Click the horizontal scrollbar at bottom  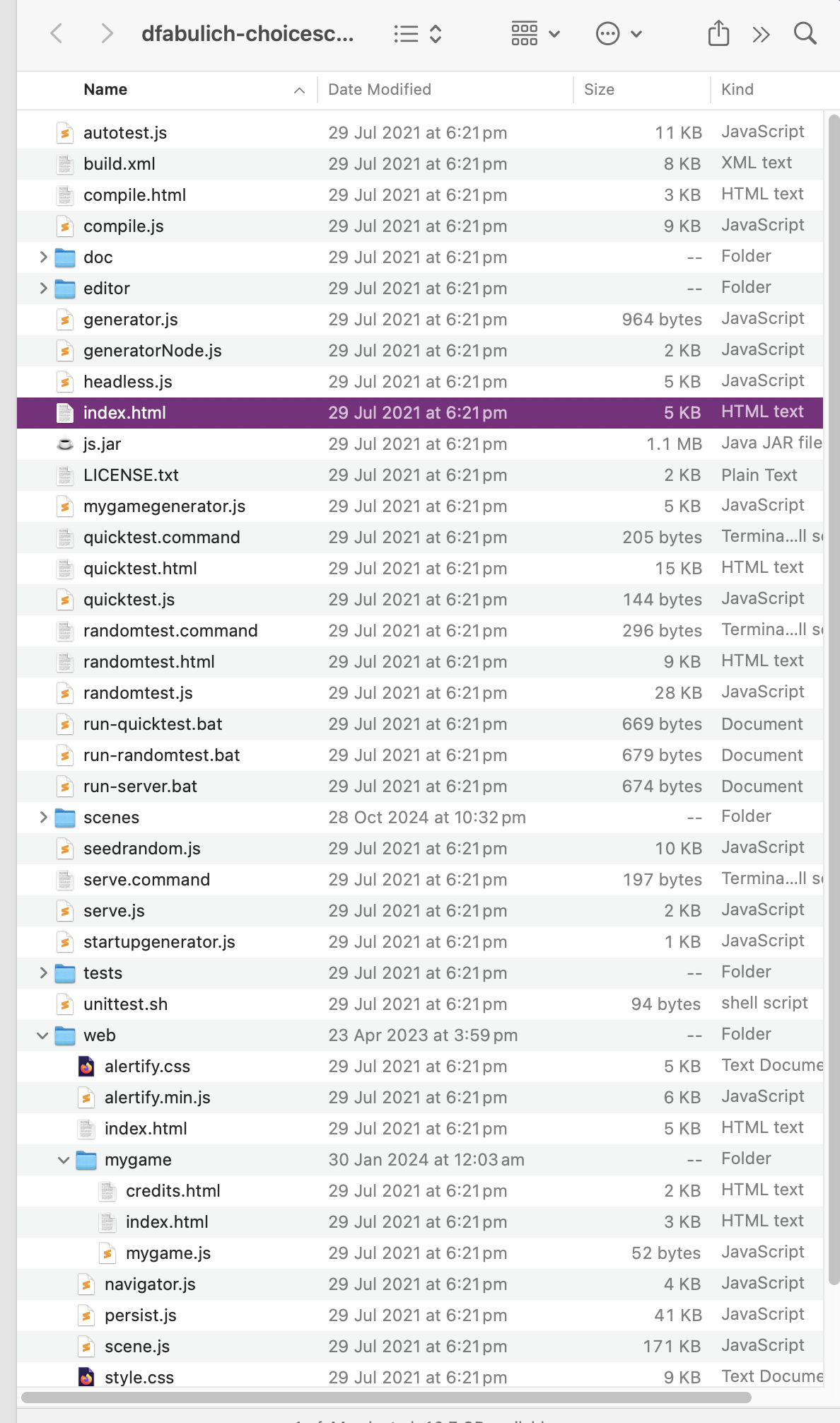(386, 1397)
